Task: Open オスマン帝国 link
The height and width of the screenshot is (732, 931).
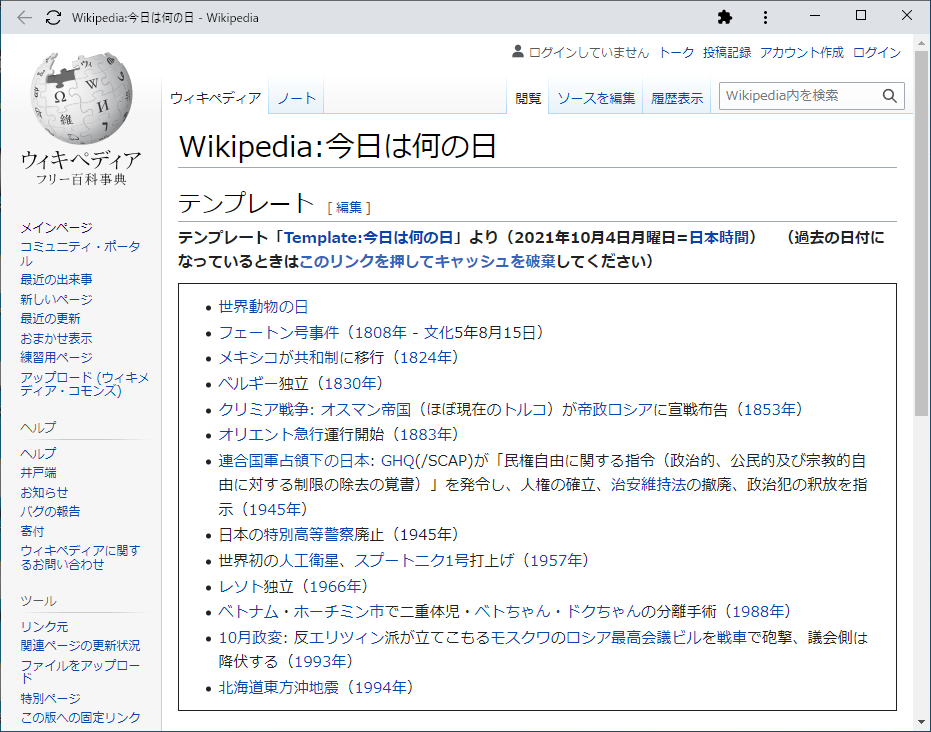Action: pyautogui.click(x=366, y=409)
